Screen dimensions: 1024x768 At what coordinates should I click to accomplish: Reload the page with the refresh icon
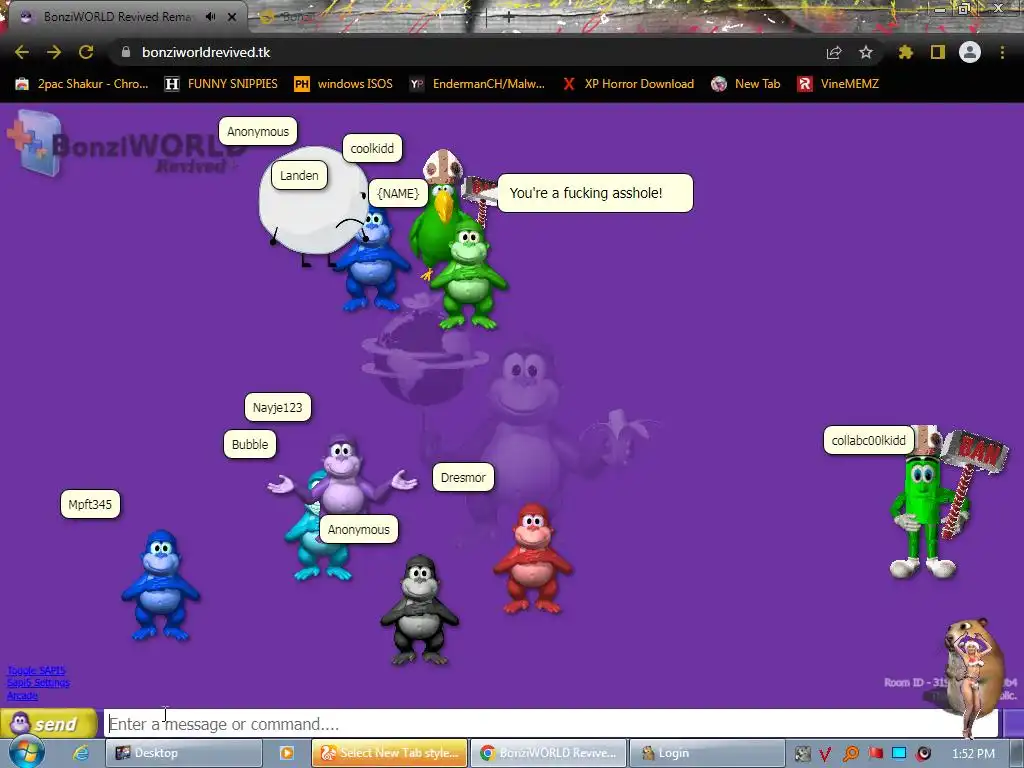[x=86, y=52]
